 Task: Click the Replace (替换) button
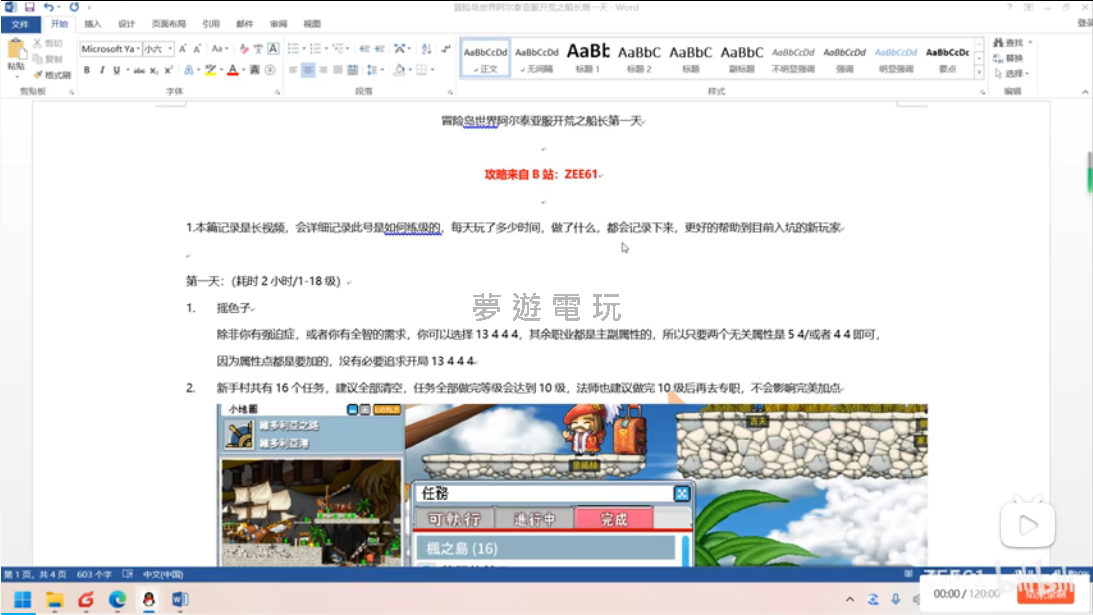point(1014,58)
